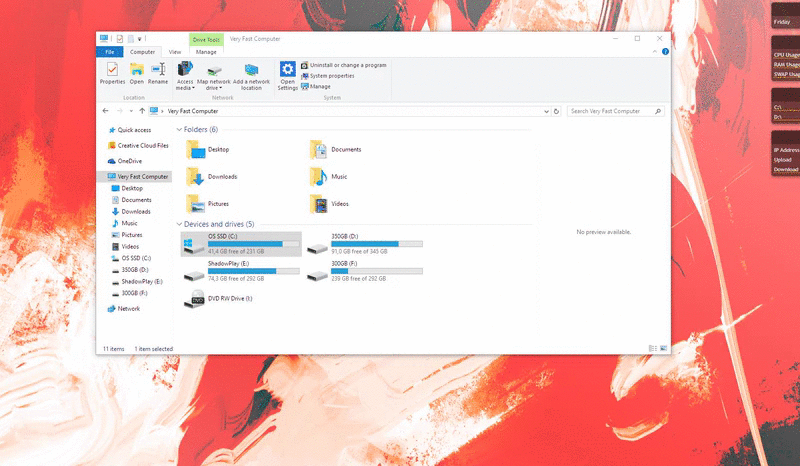This screenshot has width=800, height=466.
Task: Open Music in the sidebar tree
Action: point(124,224)
